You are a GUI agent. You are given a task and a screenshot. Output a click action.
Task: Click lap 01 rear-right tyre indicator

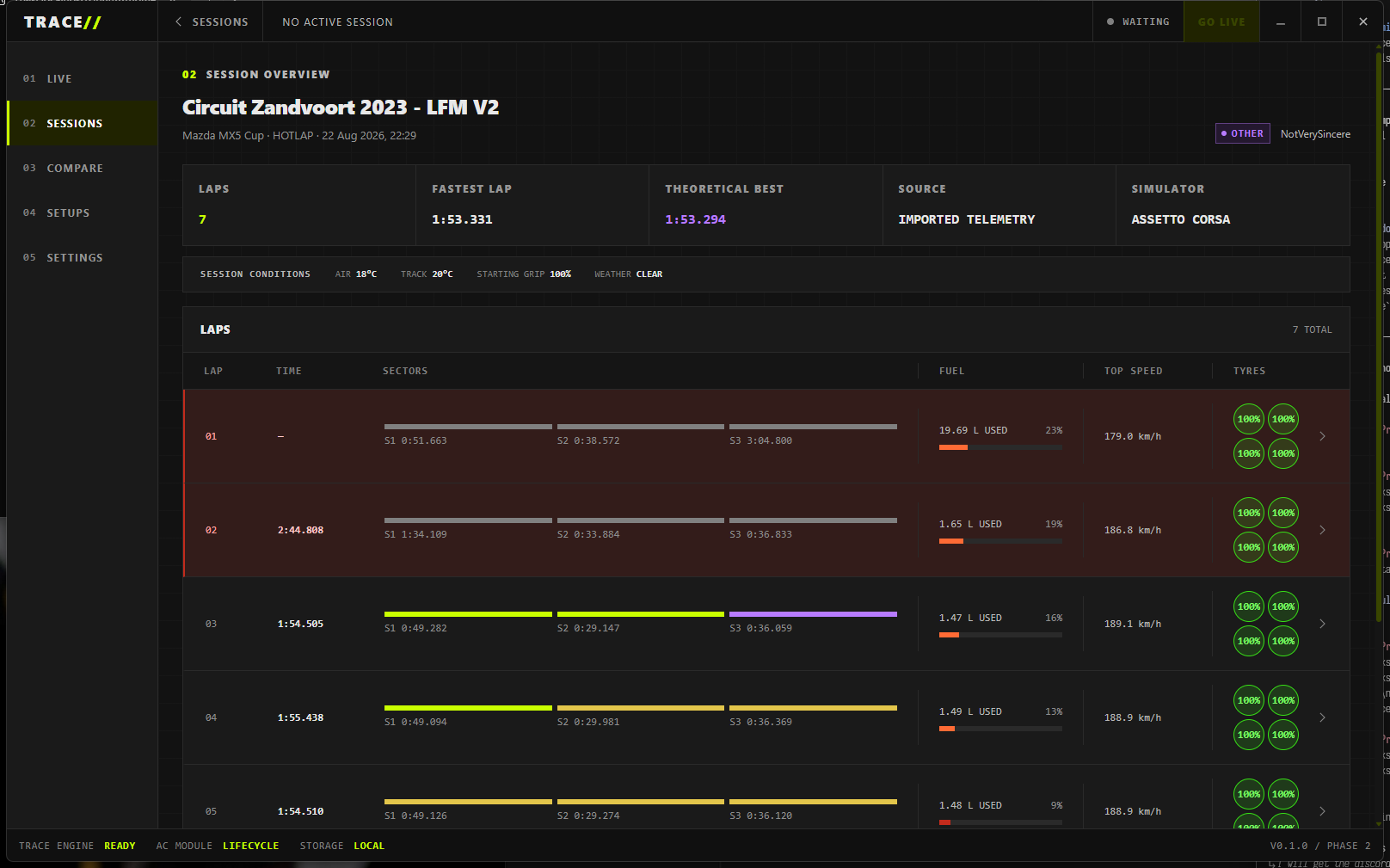tap(1283, 453)
